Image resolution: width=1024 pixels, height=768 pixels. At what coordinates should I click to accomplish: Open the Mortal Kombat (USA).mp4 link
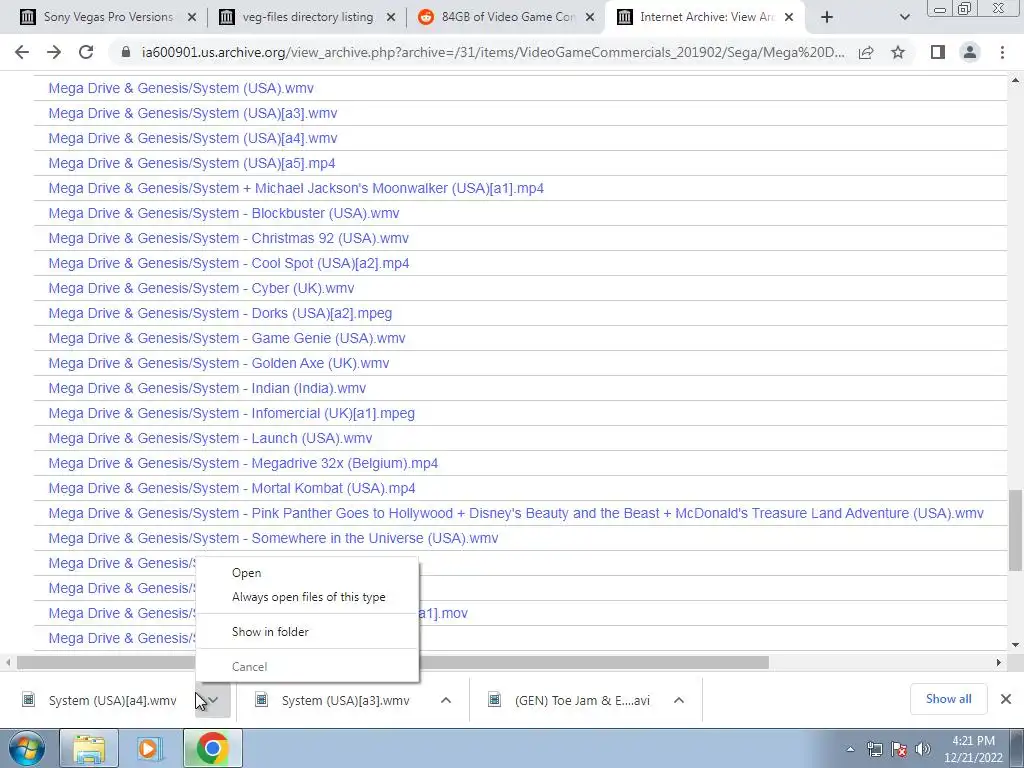click(x=232, y=488)
